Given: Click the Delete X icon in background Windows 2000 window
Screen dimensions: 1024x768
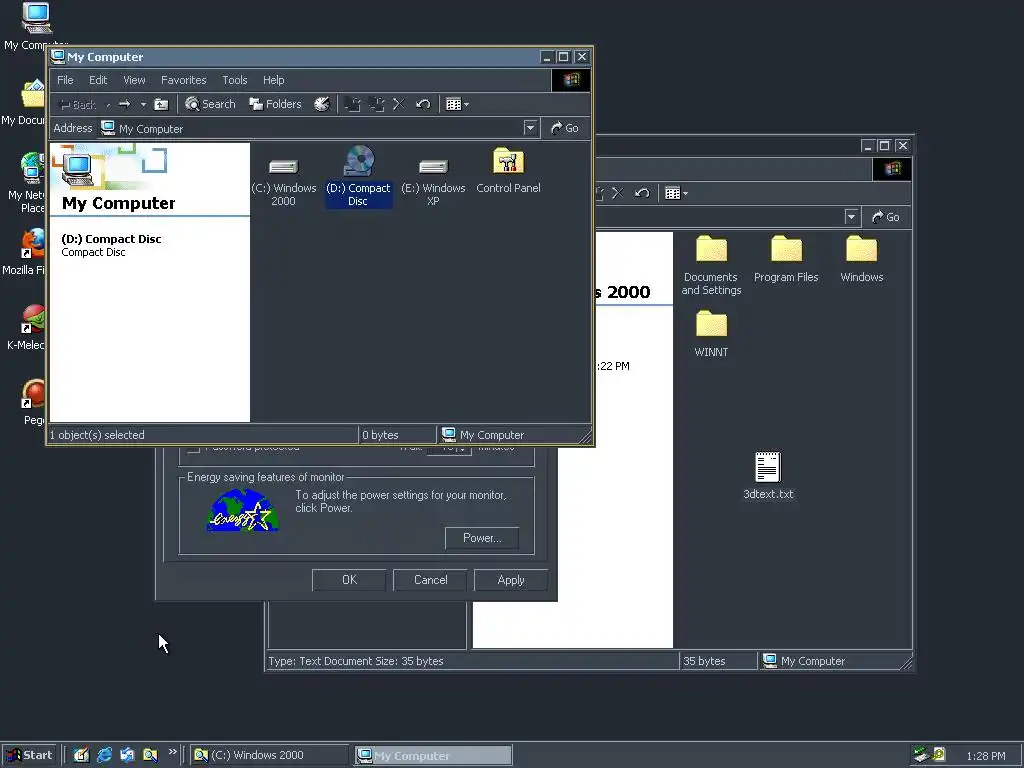Looking at the screenshot, I should click(x=618, y=193).
